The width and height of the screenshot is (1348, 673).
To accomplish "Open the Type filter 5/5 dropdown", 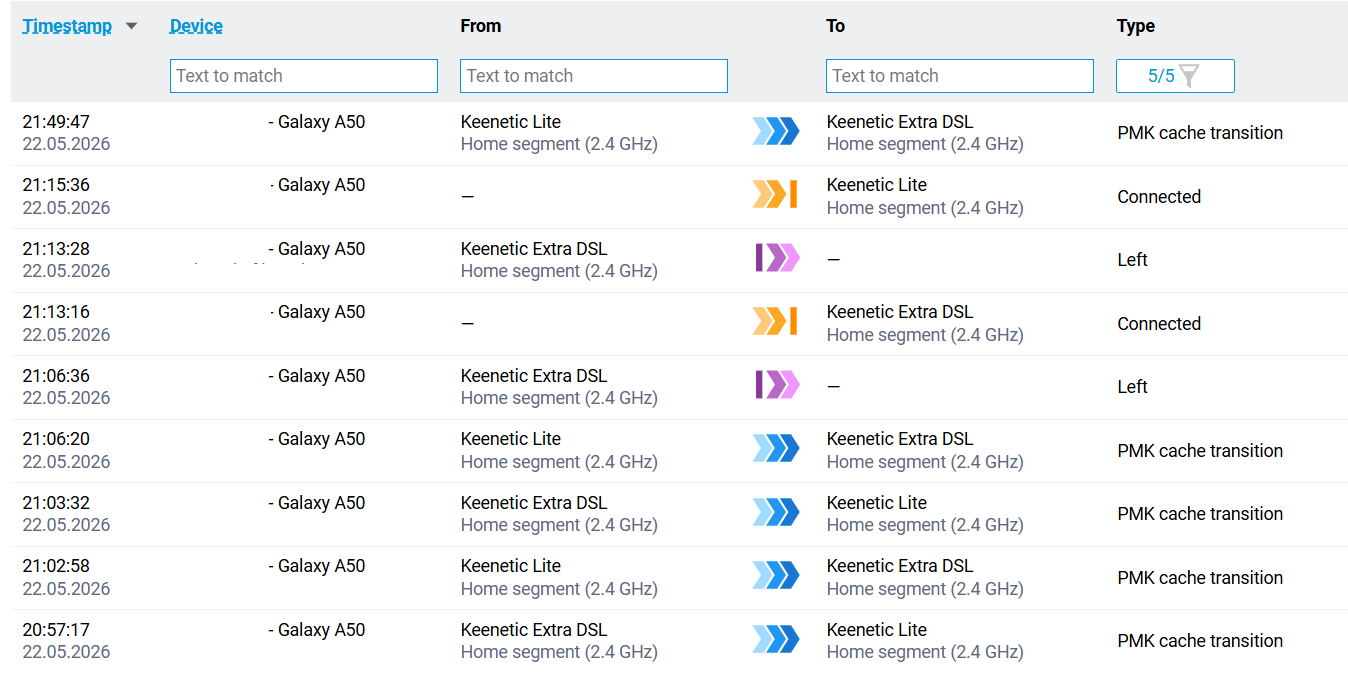I will (1175, 76).
